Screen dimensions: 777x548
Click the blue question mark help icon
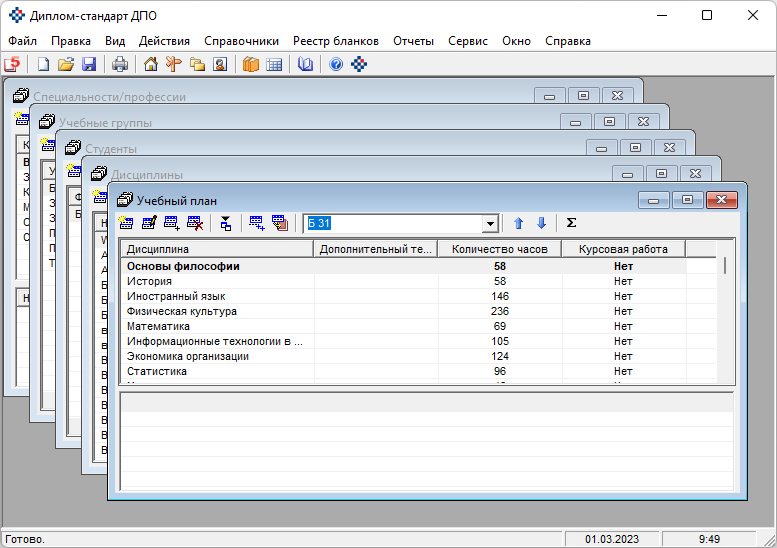tap(336, 65)
